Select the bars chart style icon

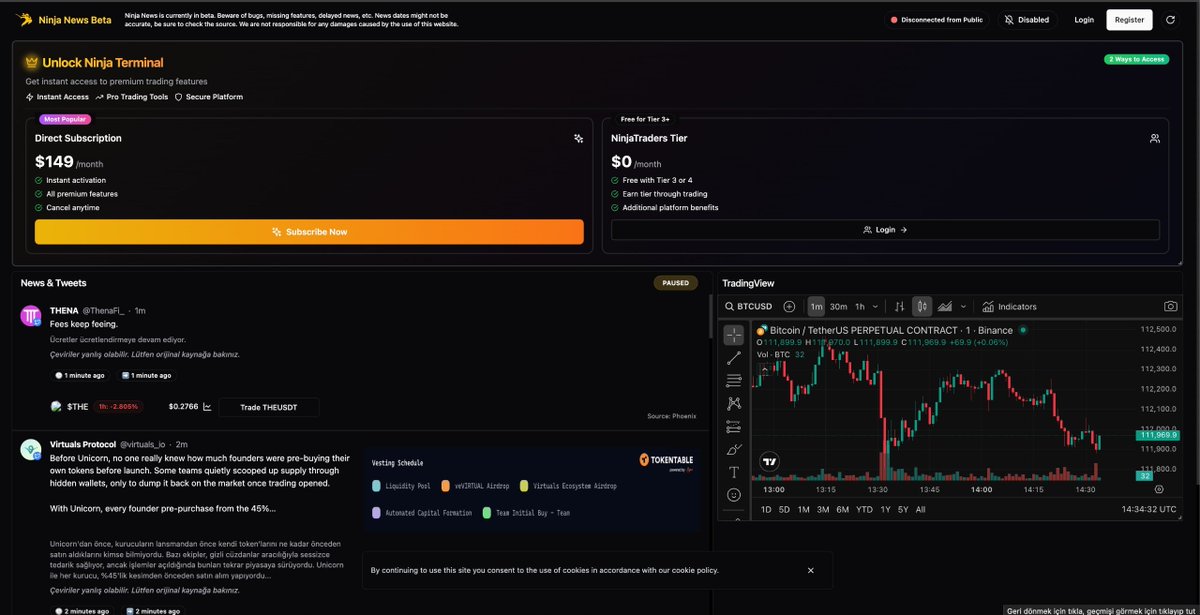click(x=900, y=307)
